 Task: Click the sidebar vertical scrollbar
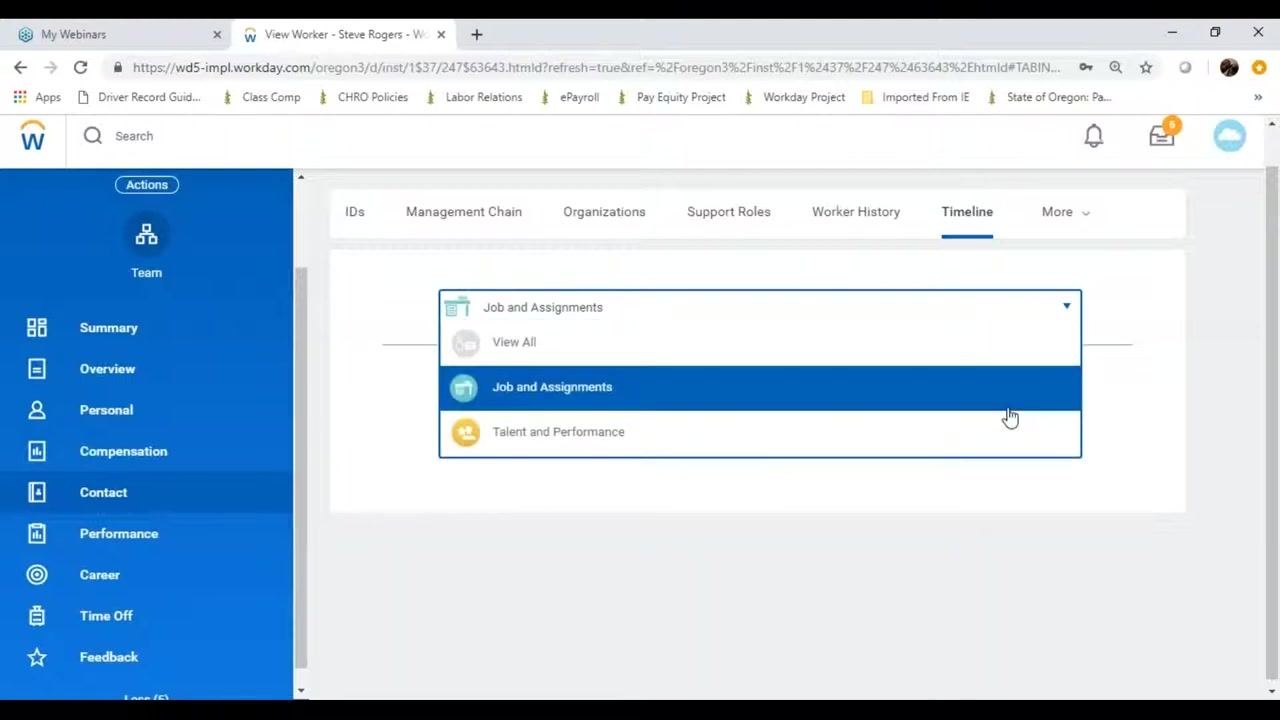pos(301,470)
